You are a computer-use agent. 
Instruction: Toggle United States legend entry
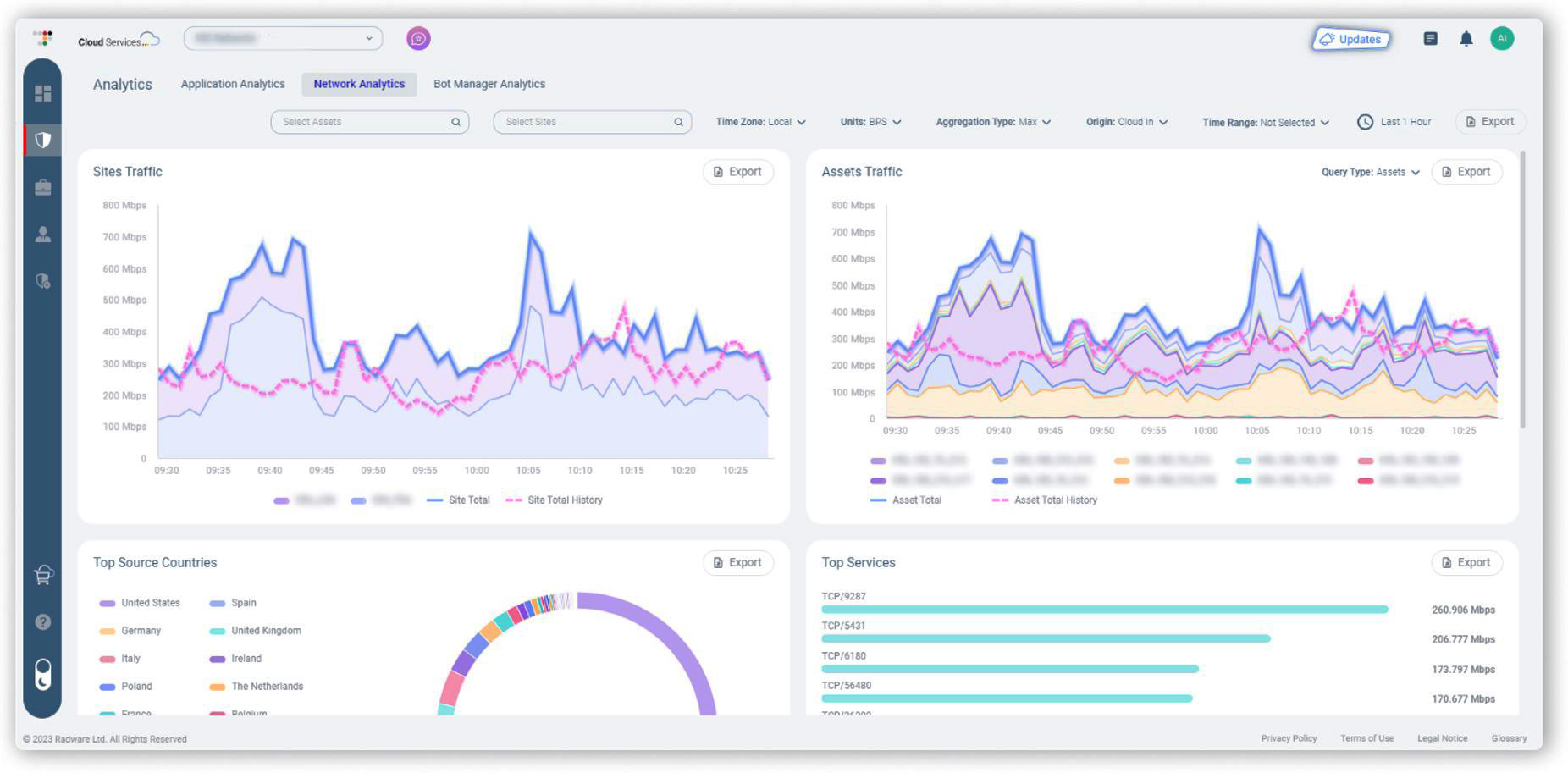coord(140,603)
